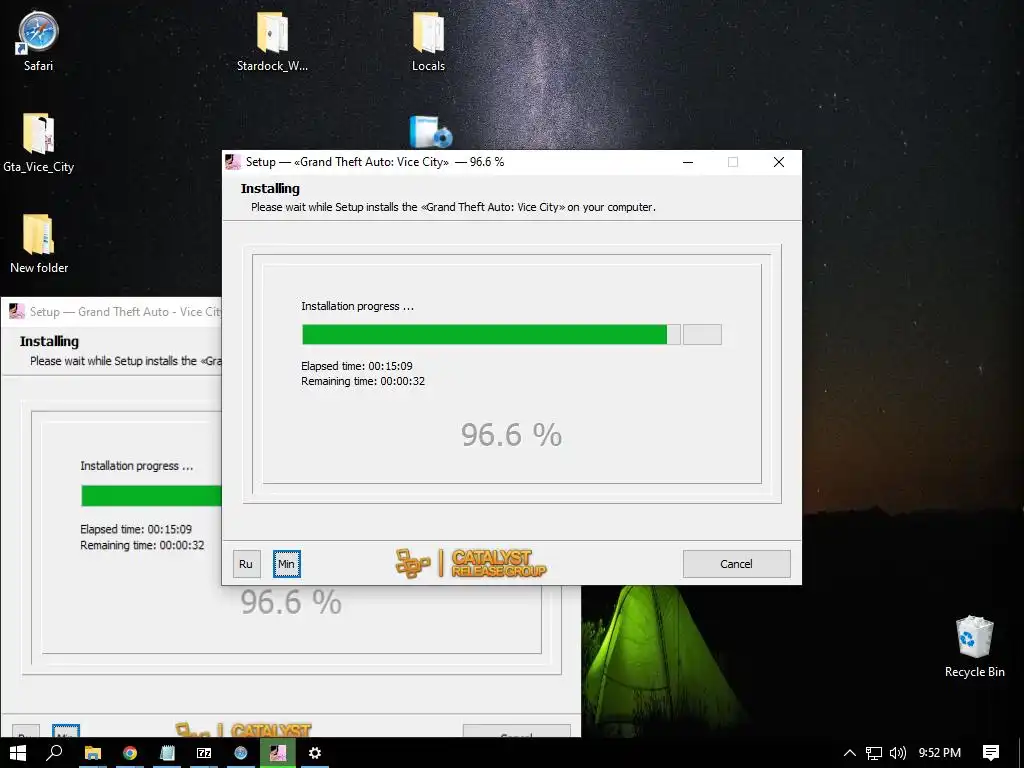Viewport: 1024px width, 768px height.
Task: Cancel the Vice City installation
Action: [x=736, y=564]
